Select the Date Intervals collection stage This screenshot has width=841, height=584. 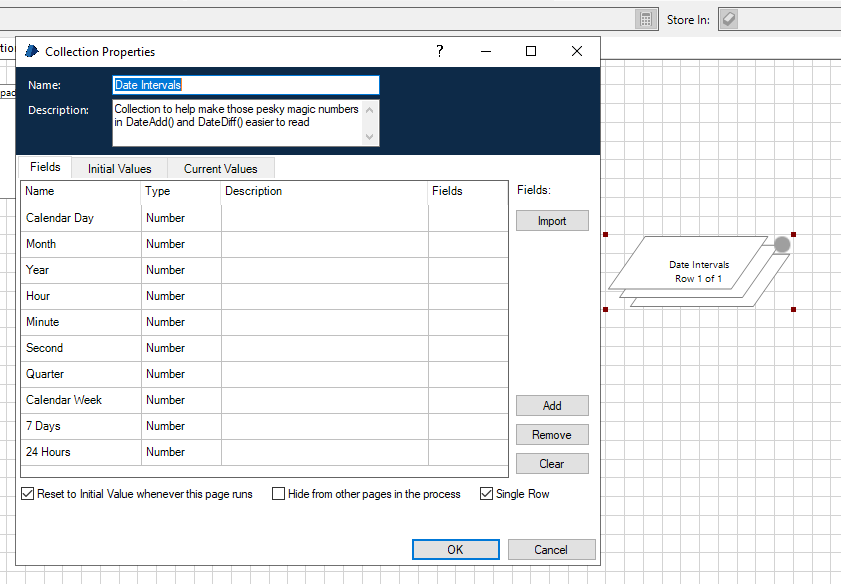pyautogui.click(x=698, y=271)
